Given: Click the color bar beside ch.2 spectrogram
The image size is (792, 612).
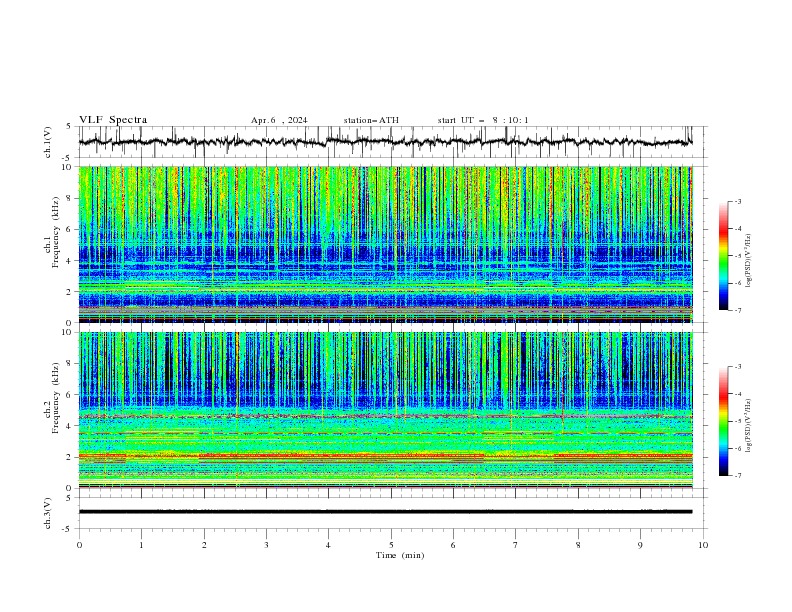Looking at the screenshot, I should coord(723,421).
